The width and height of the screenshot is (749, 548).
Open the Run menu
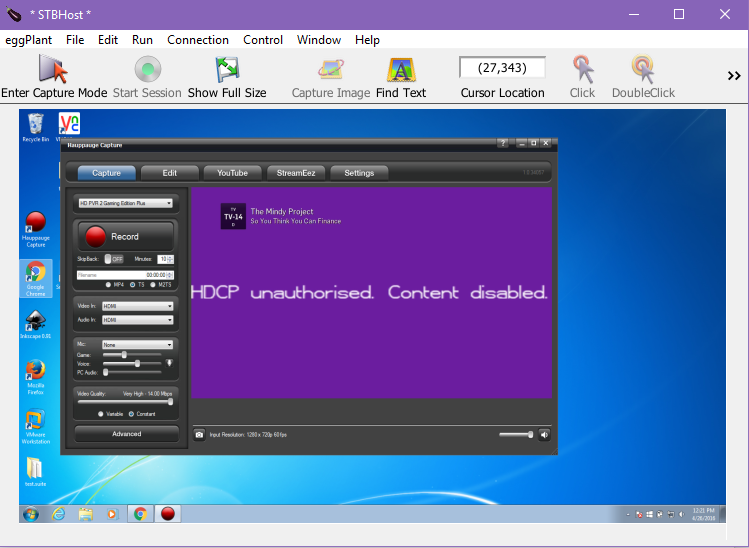pos(142,40)
